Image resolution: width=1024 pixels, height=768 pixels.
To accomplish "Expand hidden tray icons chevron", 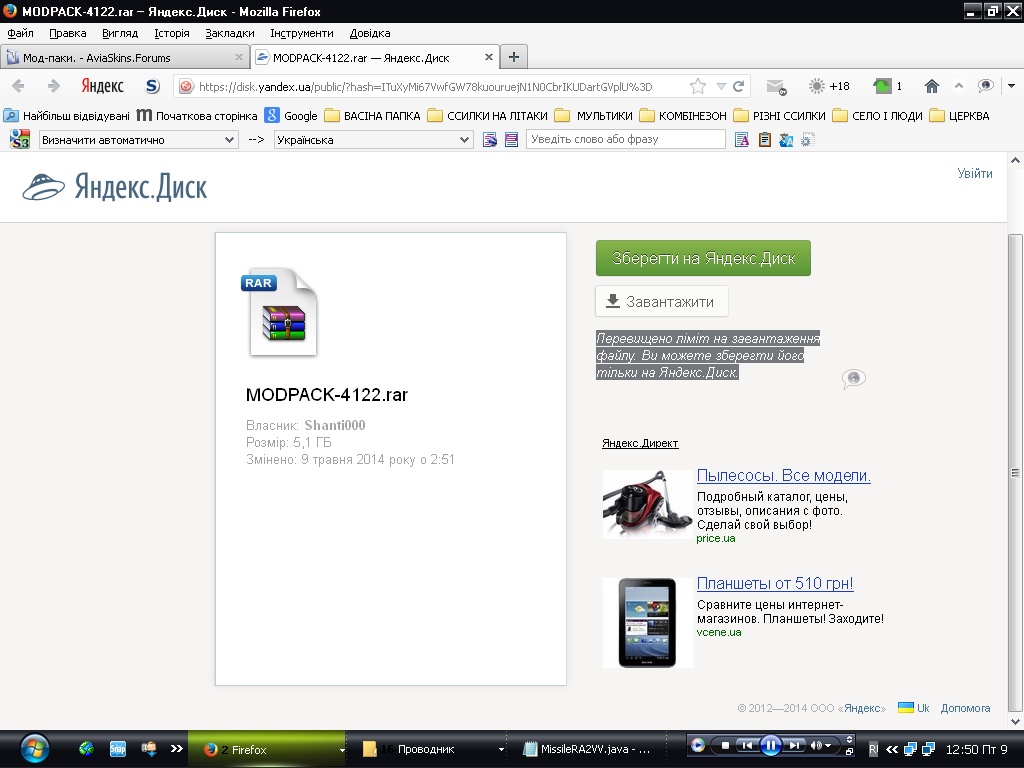I will coord(891,749).
